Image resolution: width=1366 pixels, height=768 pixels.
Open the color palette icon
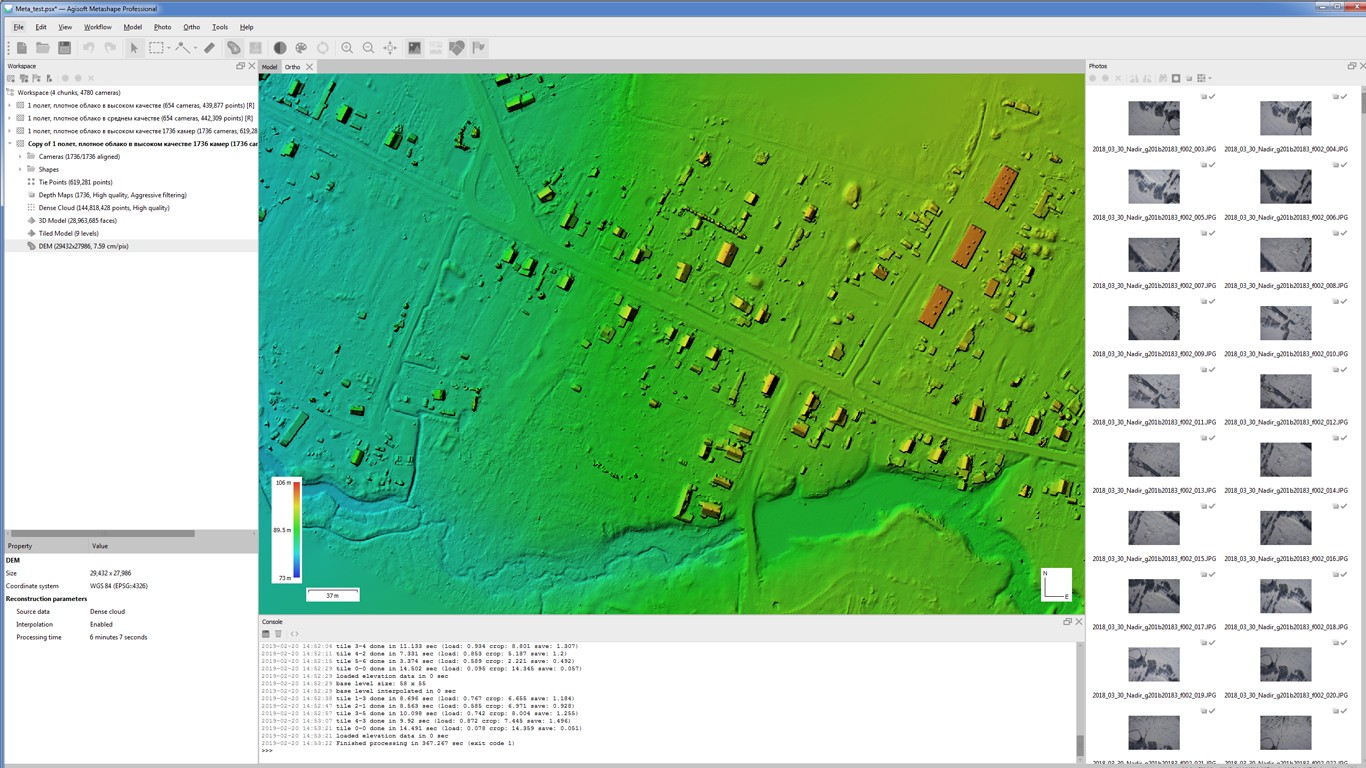point(301,48)
